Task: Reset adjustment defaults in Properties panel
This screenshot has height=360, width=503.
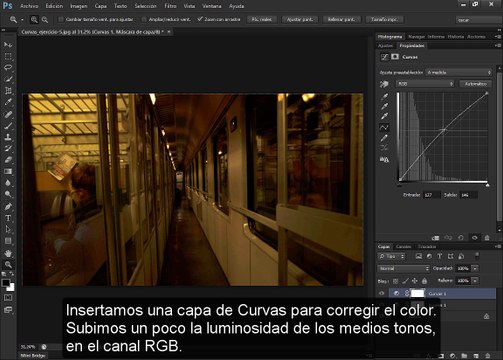Action: (x=461, y=238)
